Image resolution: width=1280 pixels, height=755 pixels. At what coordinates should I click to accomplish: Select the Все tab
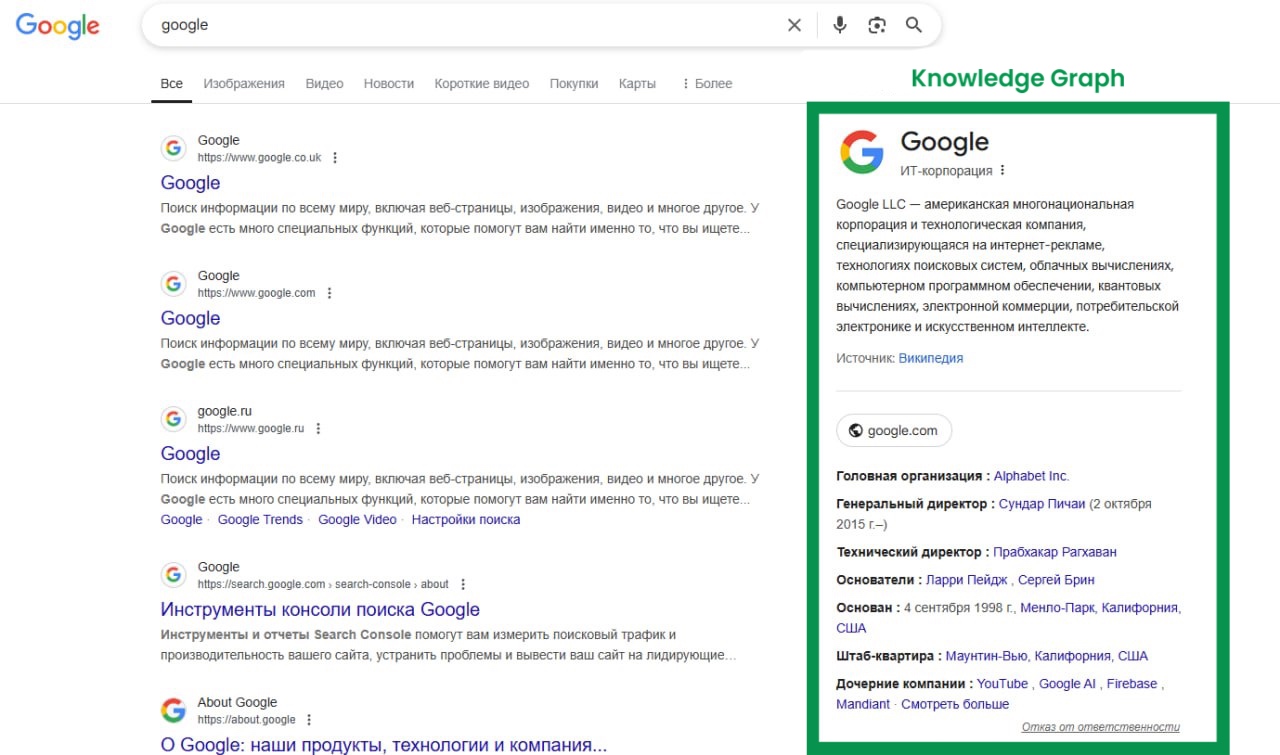coord(172,84)
